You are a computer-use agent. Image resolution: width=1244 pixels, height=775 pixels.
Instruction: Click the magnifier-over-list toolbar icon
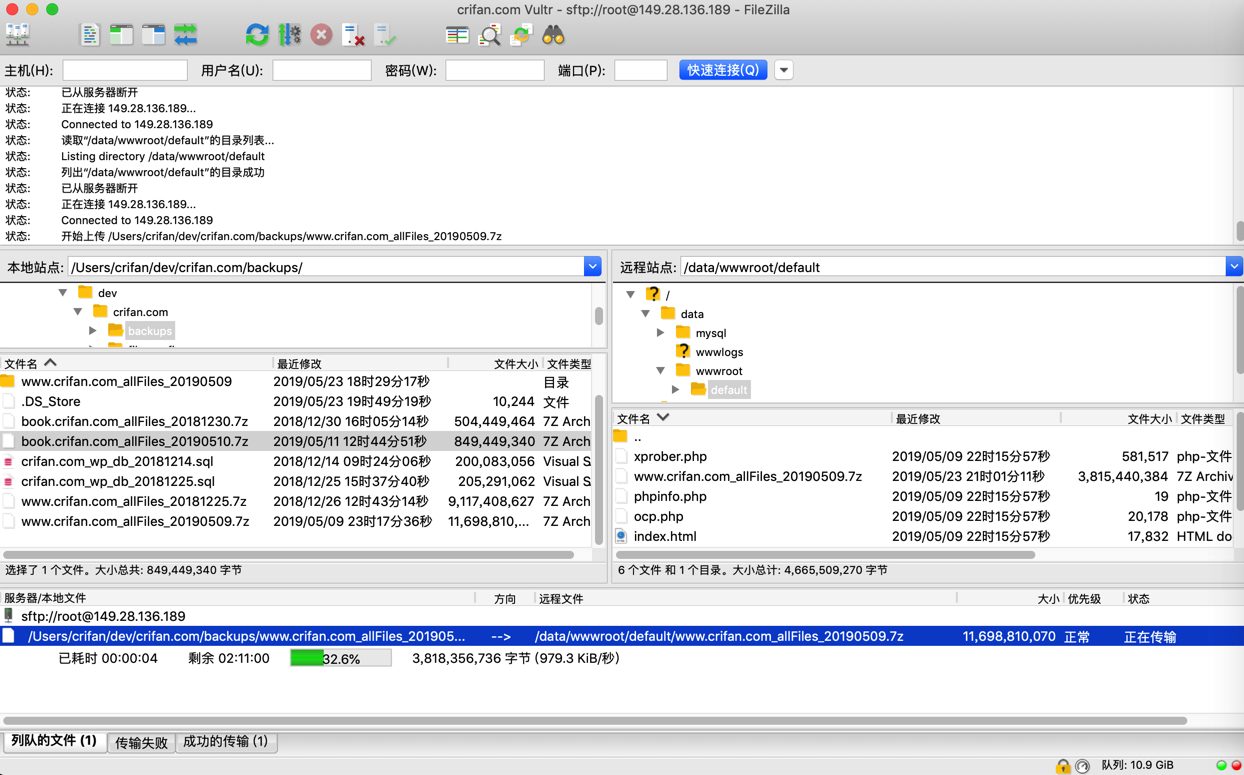click(489, 35)
